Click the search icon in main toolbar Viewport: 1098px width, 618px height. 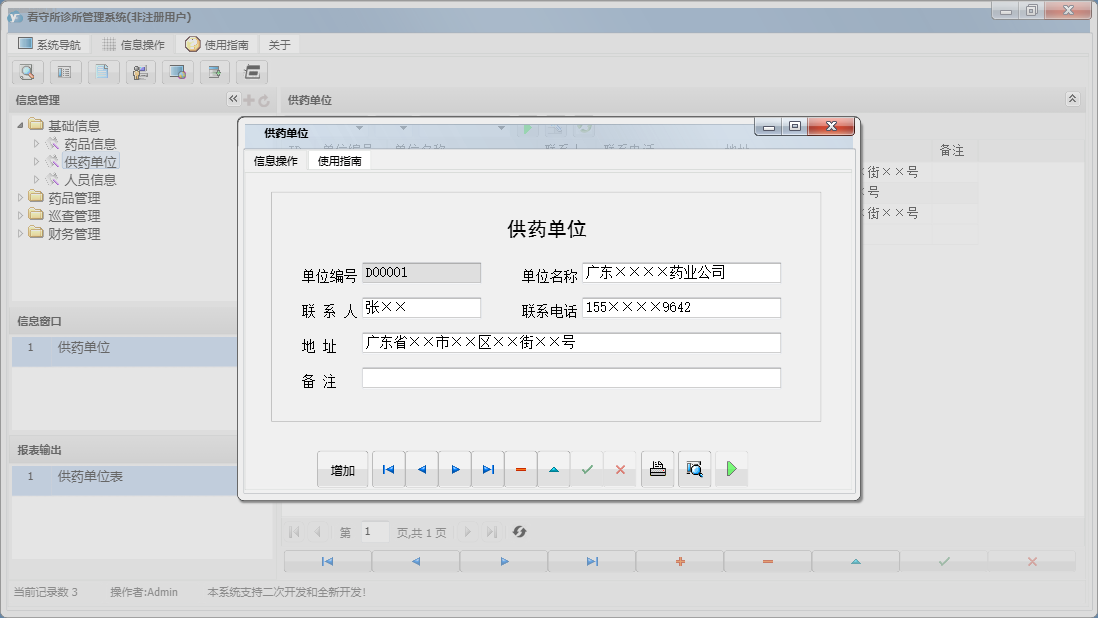point(27,72)
